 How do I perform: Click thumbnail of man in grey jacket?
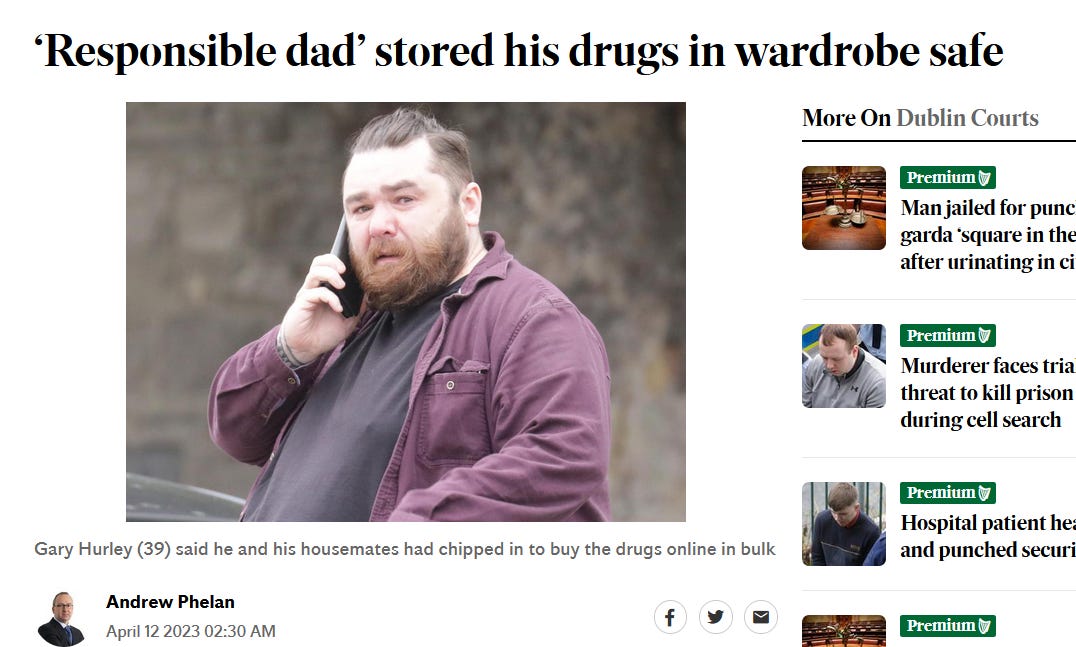pos(844,366)
